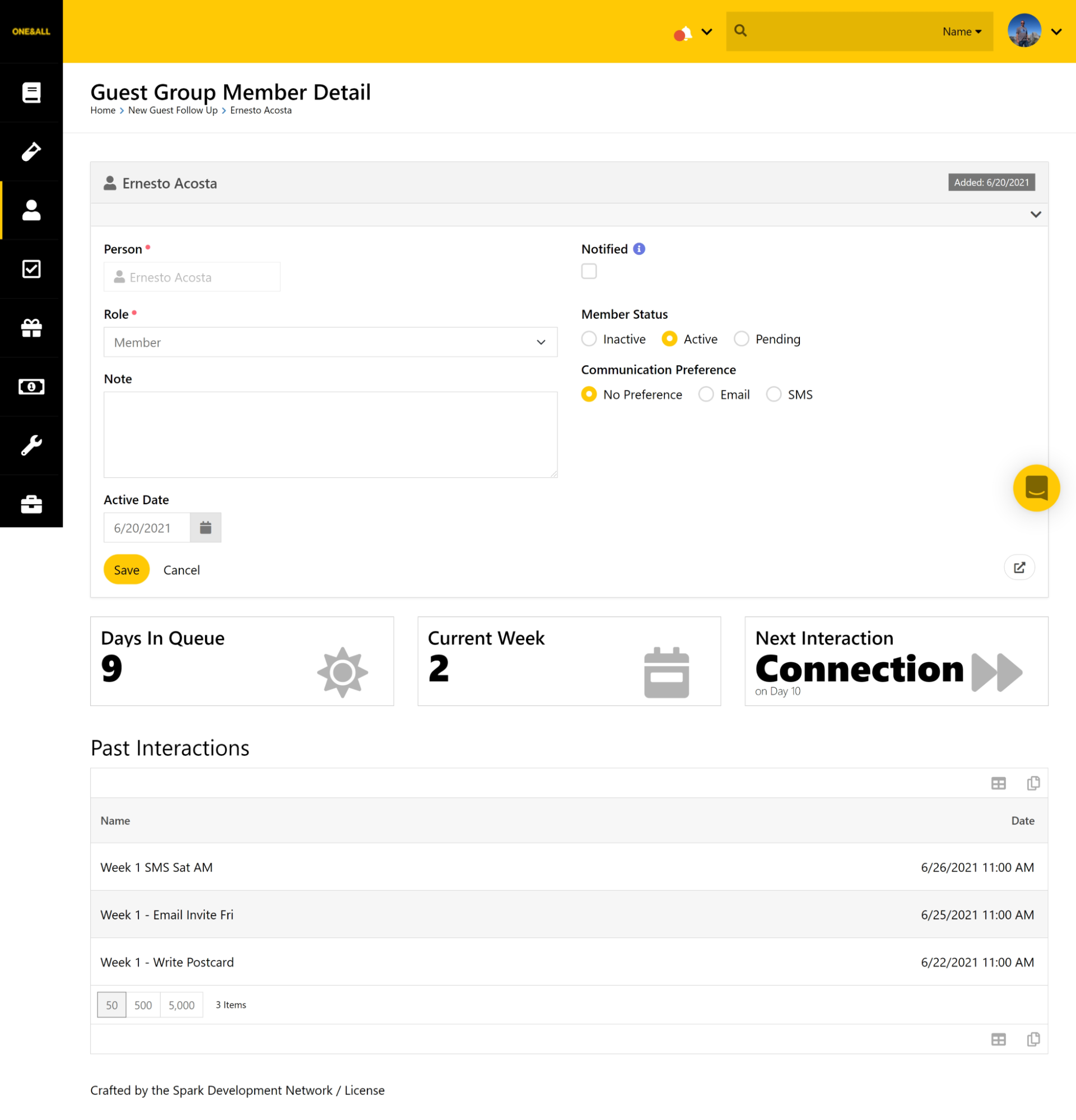Select Inactive member status
The image size is (1076, 1120).
[589, 339]
